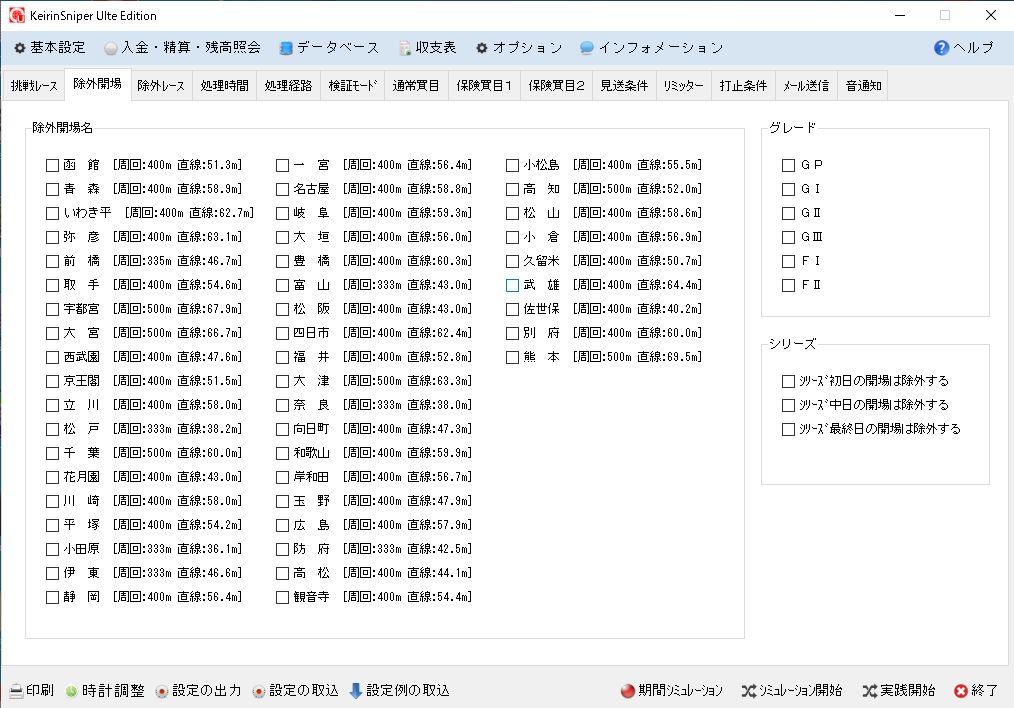Viewport: 1014px width, 708px height.
Task: Click the 設定例の取込 blue arrow icon
Action: tap(356, 691)
